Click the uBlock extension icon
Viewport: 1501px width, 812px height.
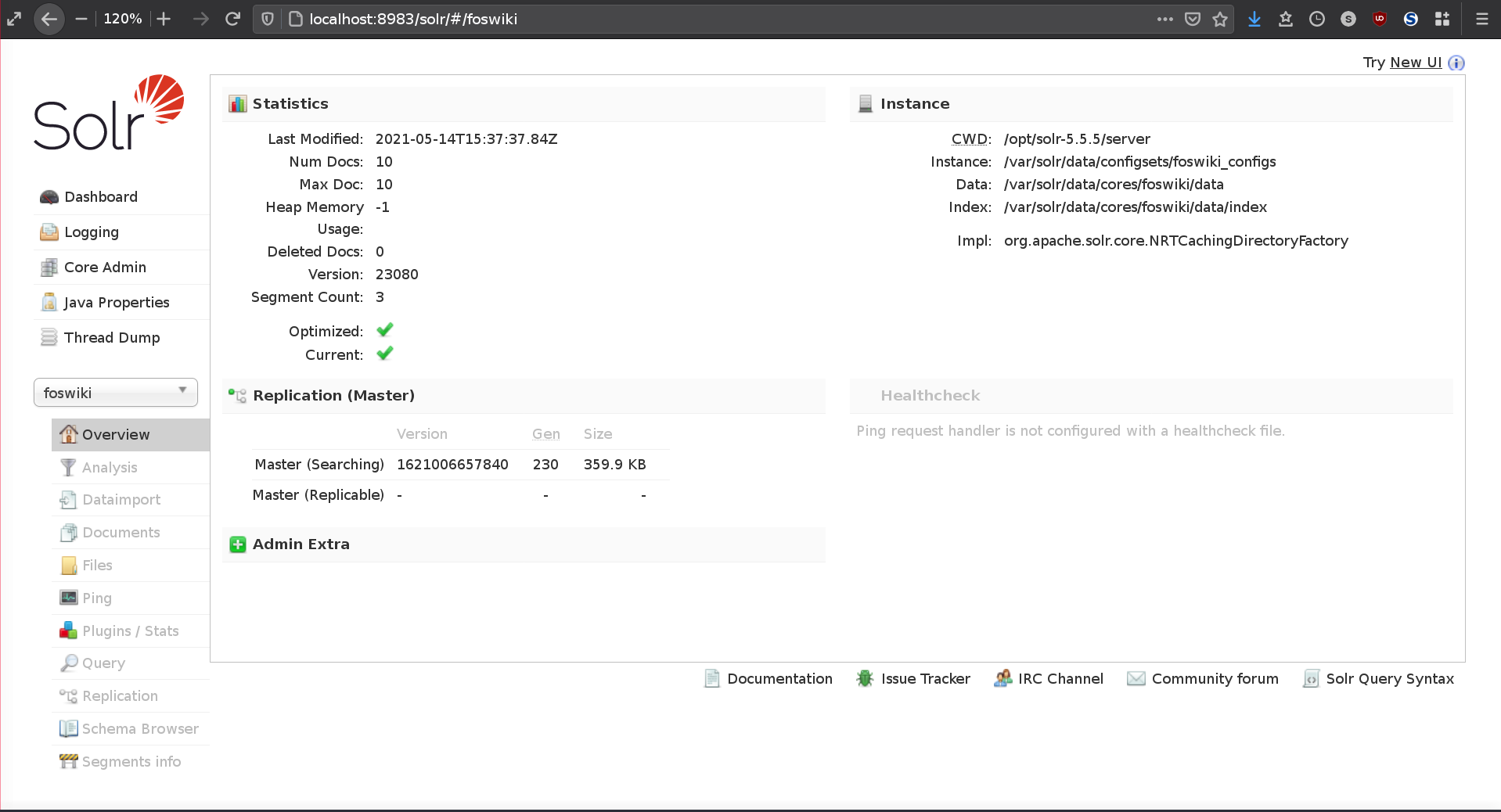[x=1380, y=19]
